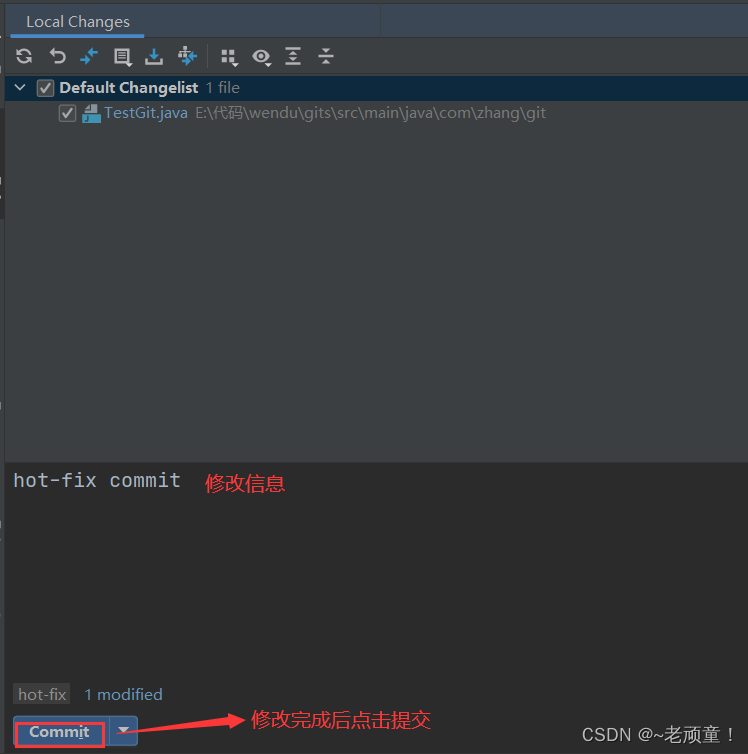Click the Java file icon of TestGit.java
The height and width of the screenshot is (754, 748).
click(x=91, y=114)
